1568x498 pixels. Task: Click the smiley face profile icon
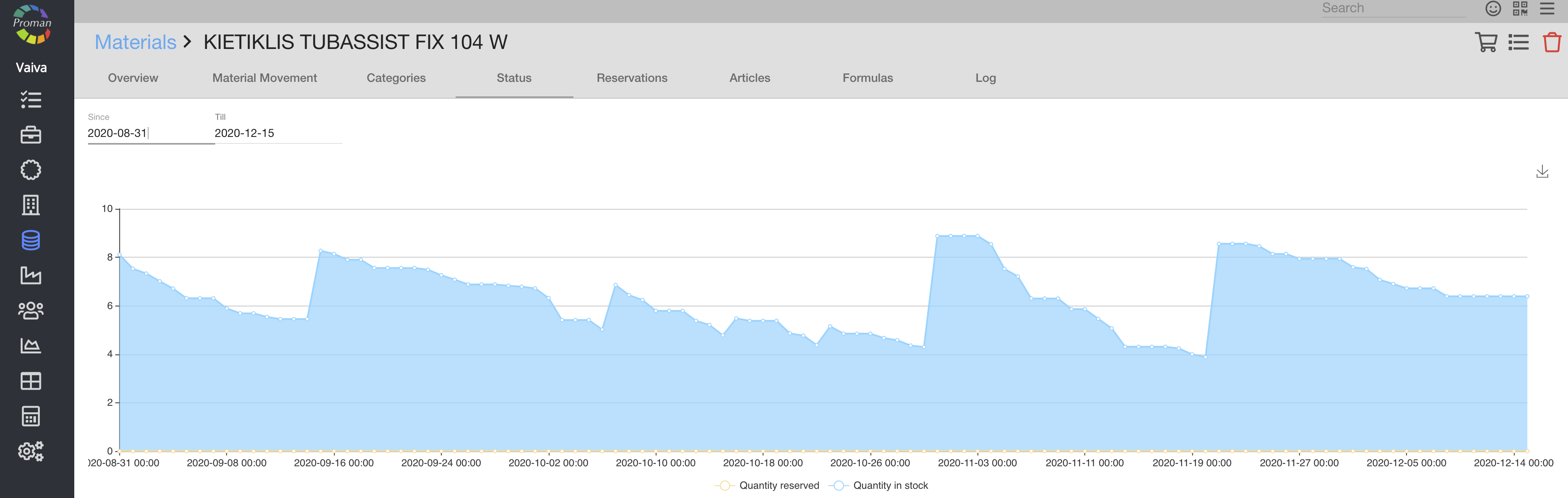[x=1493, y=8]
